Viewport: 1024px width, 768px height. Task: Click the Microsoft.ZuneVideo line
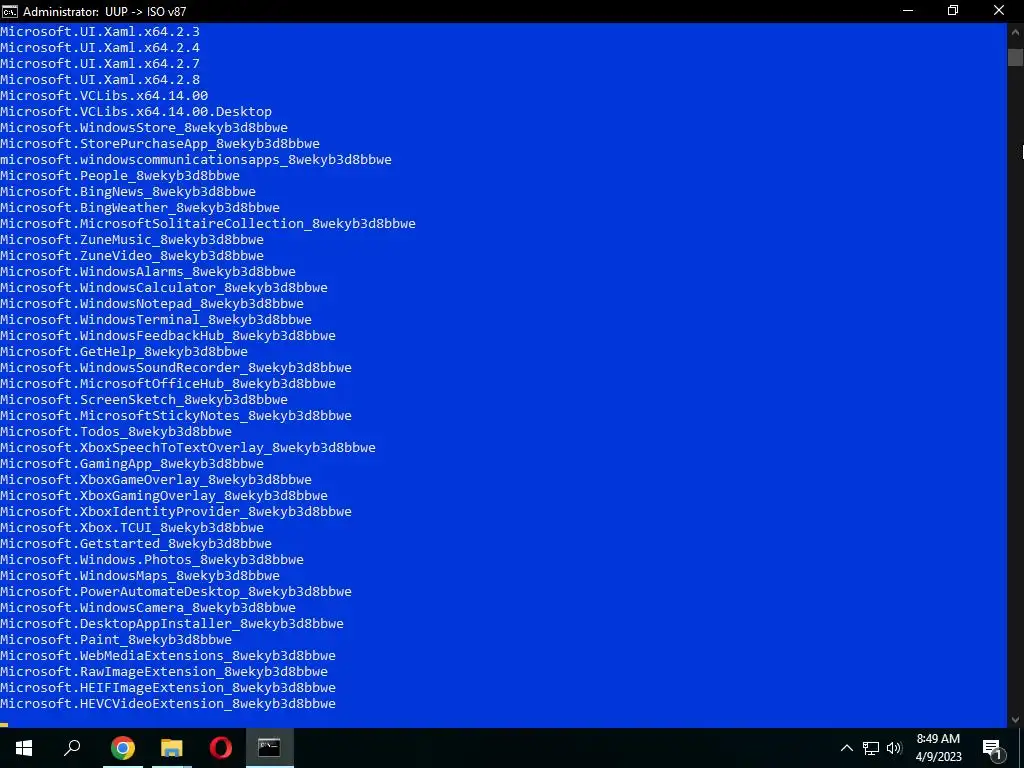(x=132, y=255)
